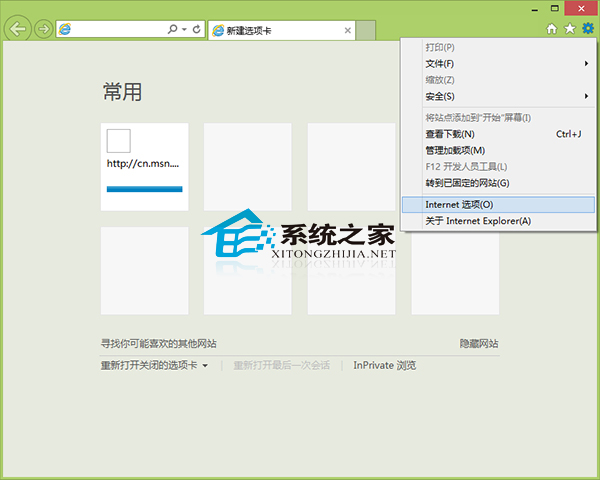Open the http://cn.msn... frequent site tile

click(145, 167)
